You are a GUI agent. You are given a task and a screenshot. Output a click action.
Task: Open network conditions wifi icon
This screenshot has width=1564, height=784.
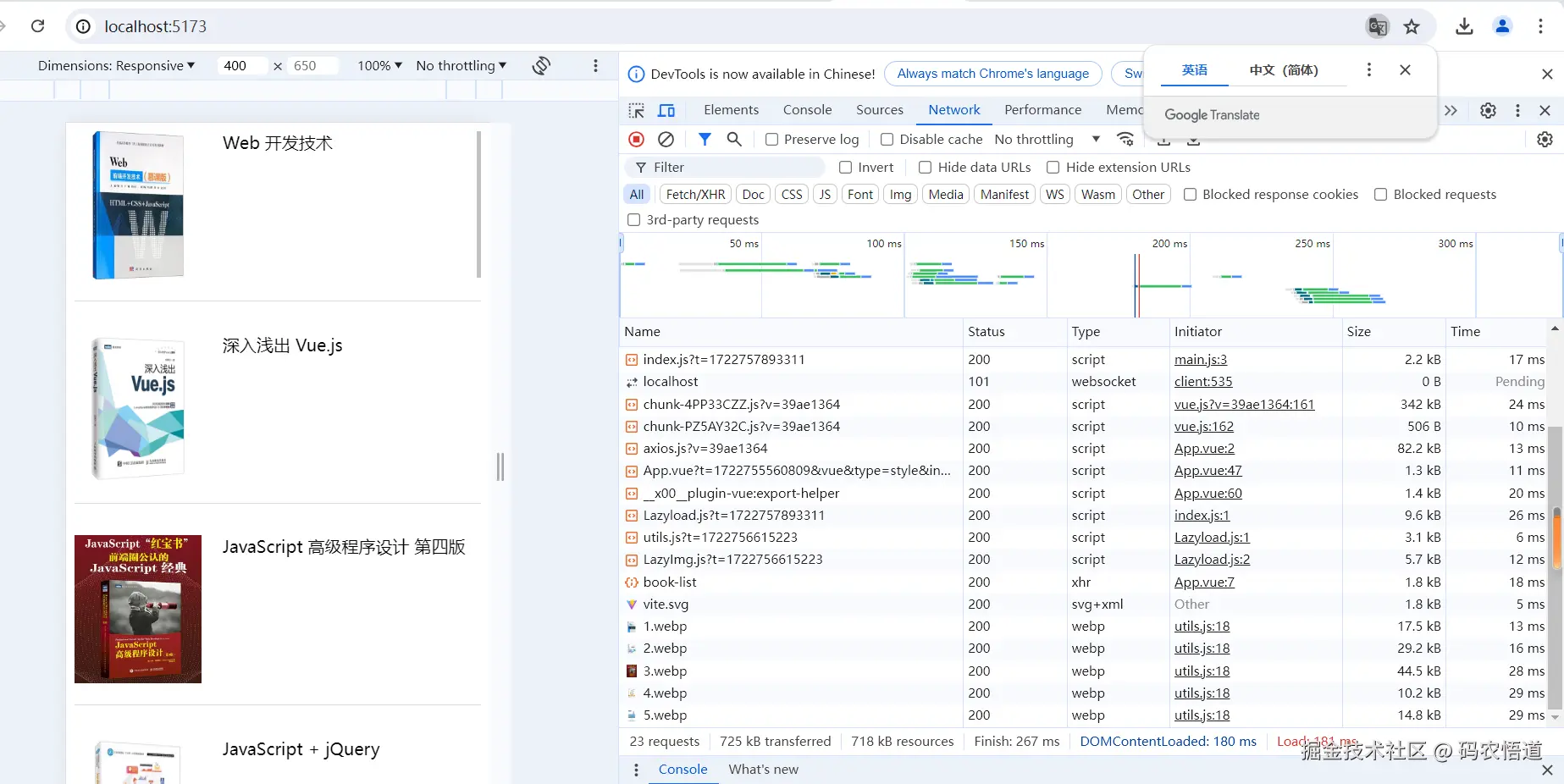1125,139
